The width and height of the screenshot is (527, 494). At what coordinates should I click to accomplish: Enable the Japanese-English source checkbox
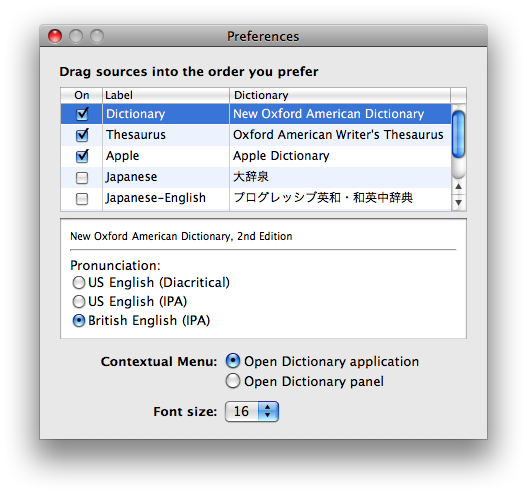pyautogui.click(x=82, y=199)
